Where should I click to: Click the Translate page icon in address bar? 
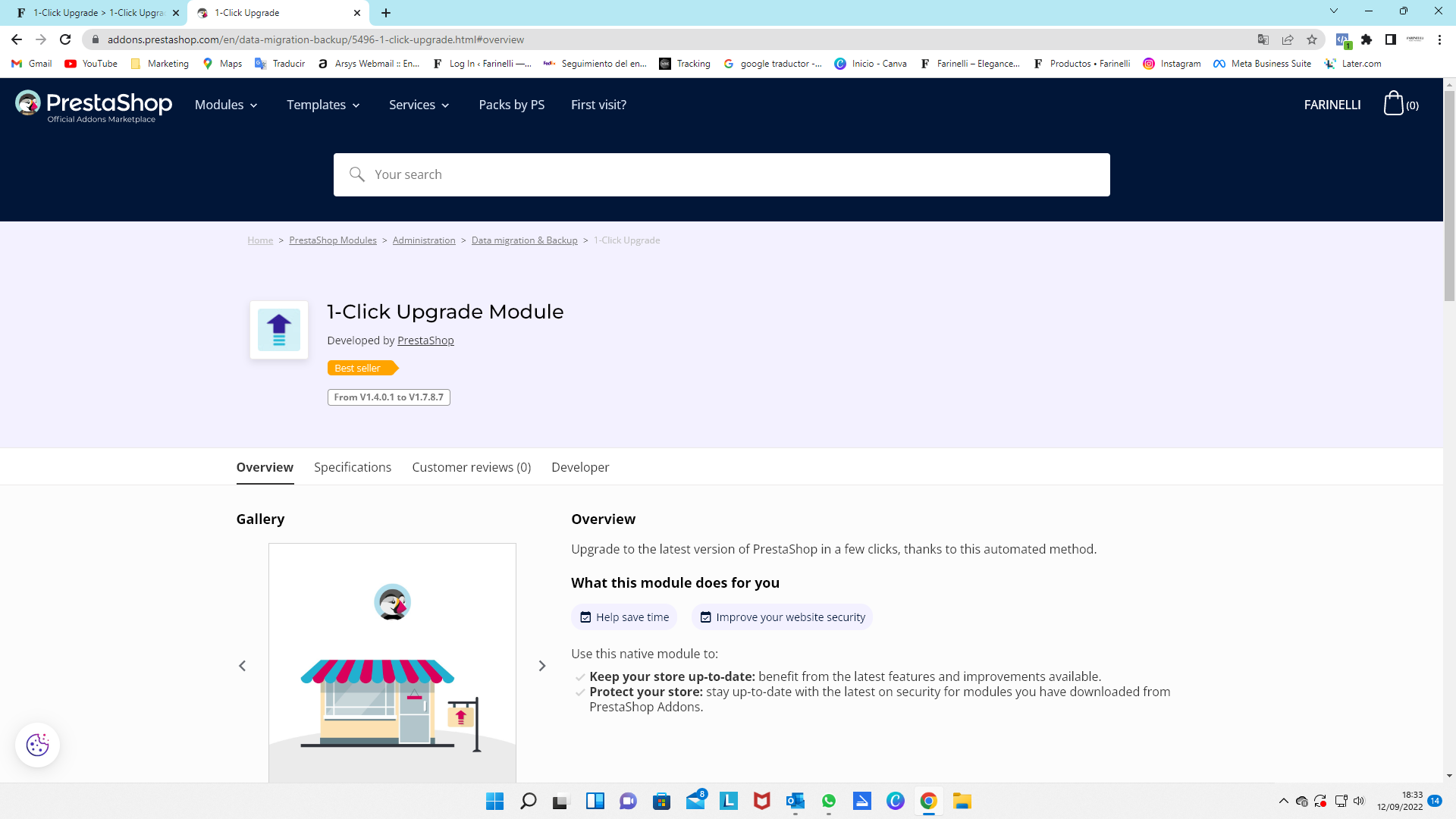pos(1263,39)
